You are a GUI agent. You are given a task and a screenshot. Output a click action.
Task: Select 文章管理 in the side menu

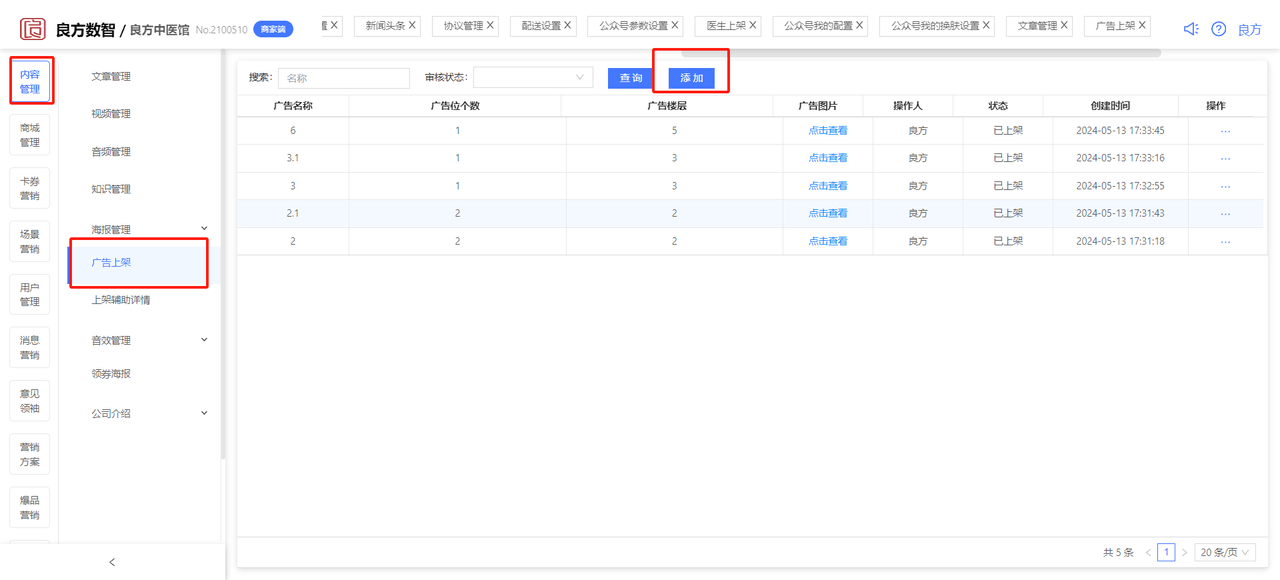coord(111,76)
